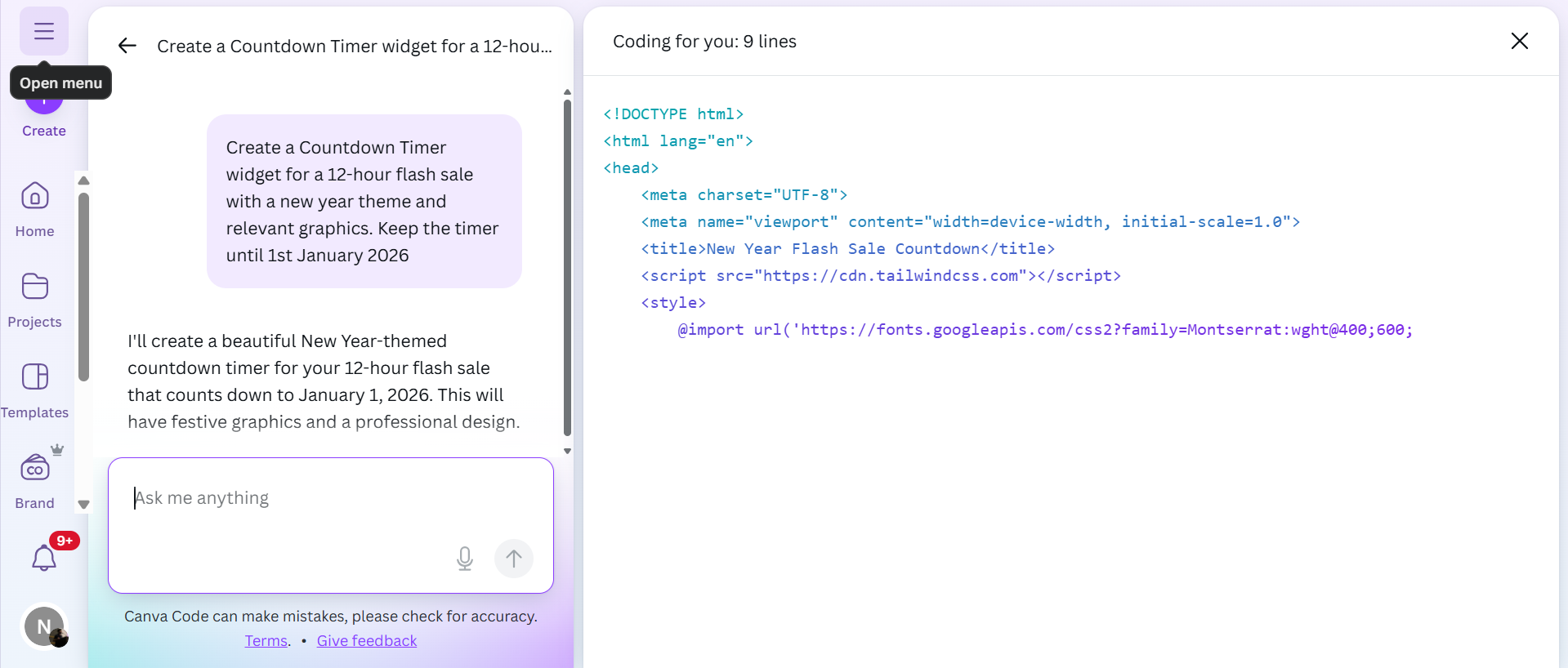Open the Terms link

click(x=266, y=641)
